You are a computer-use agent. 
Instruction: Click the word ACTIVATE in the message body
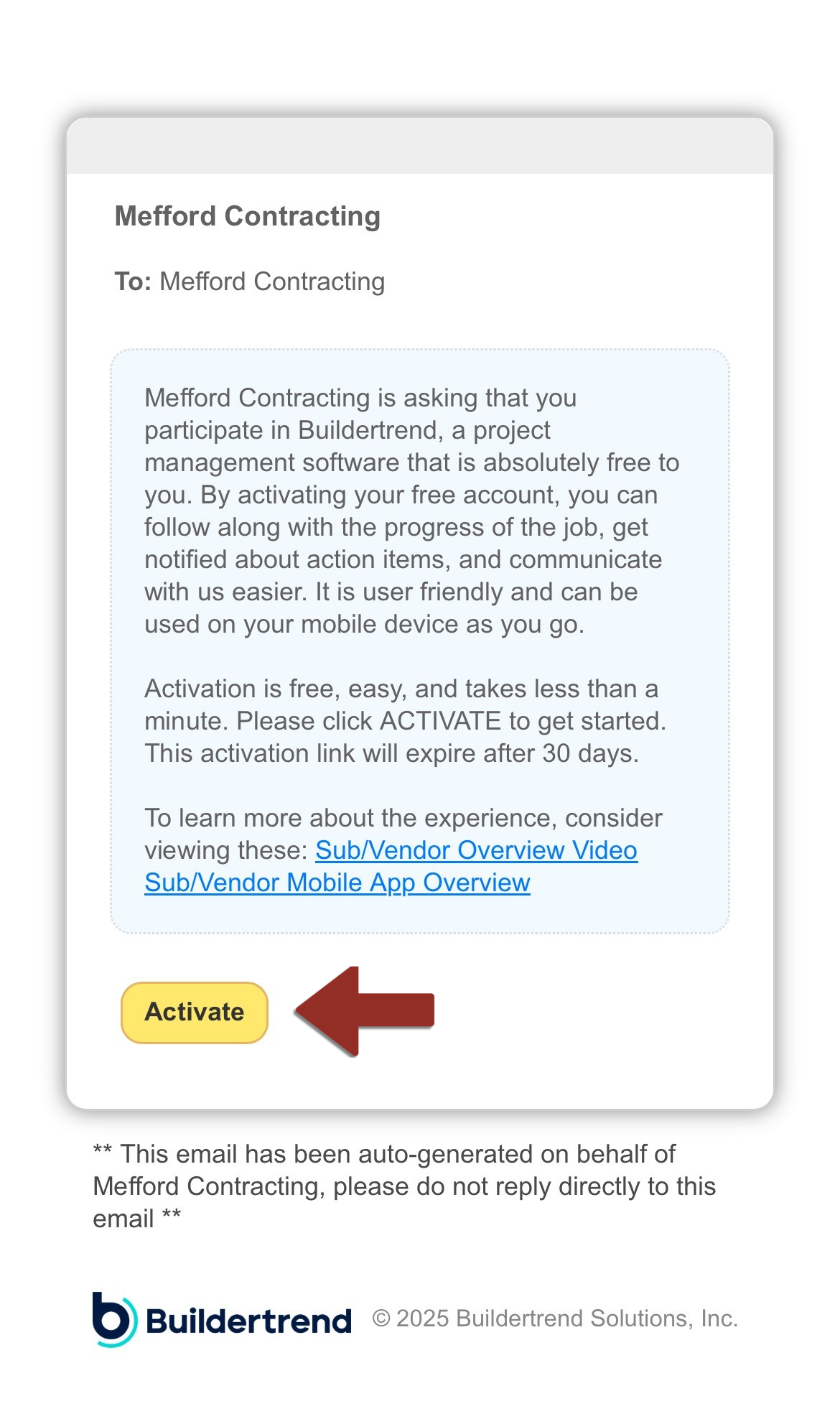440,721
